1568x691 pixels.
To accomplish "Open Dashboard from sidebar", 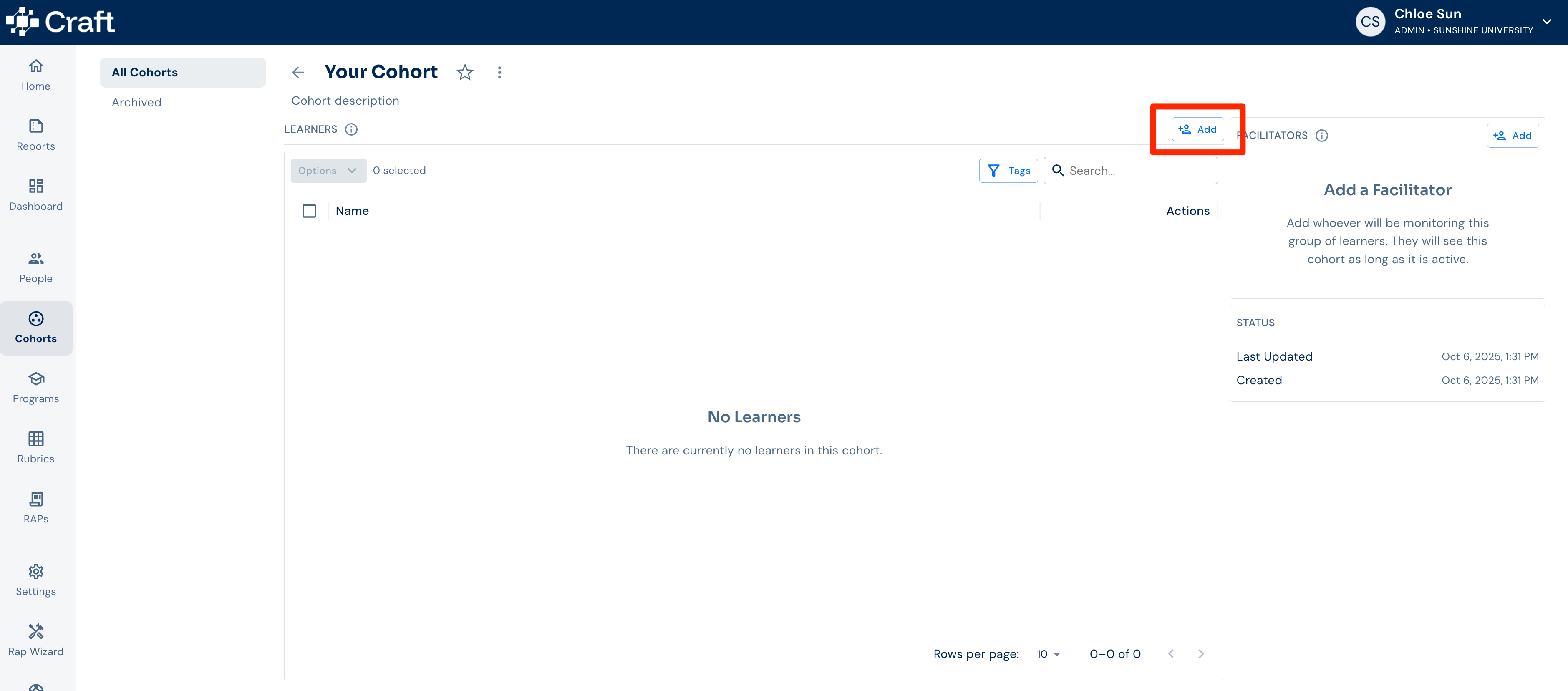I will (36, 195).
